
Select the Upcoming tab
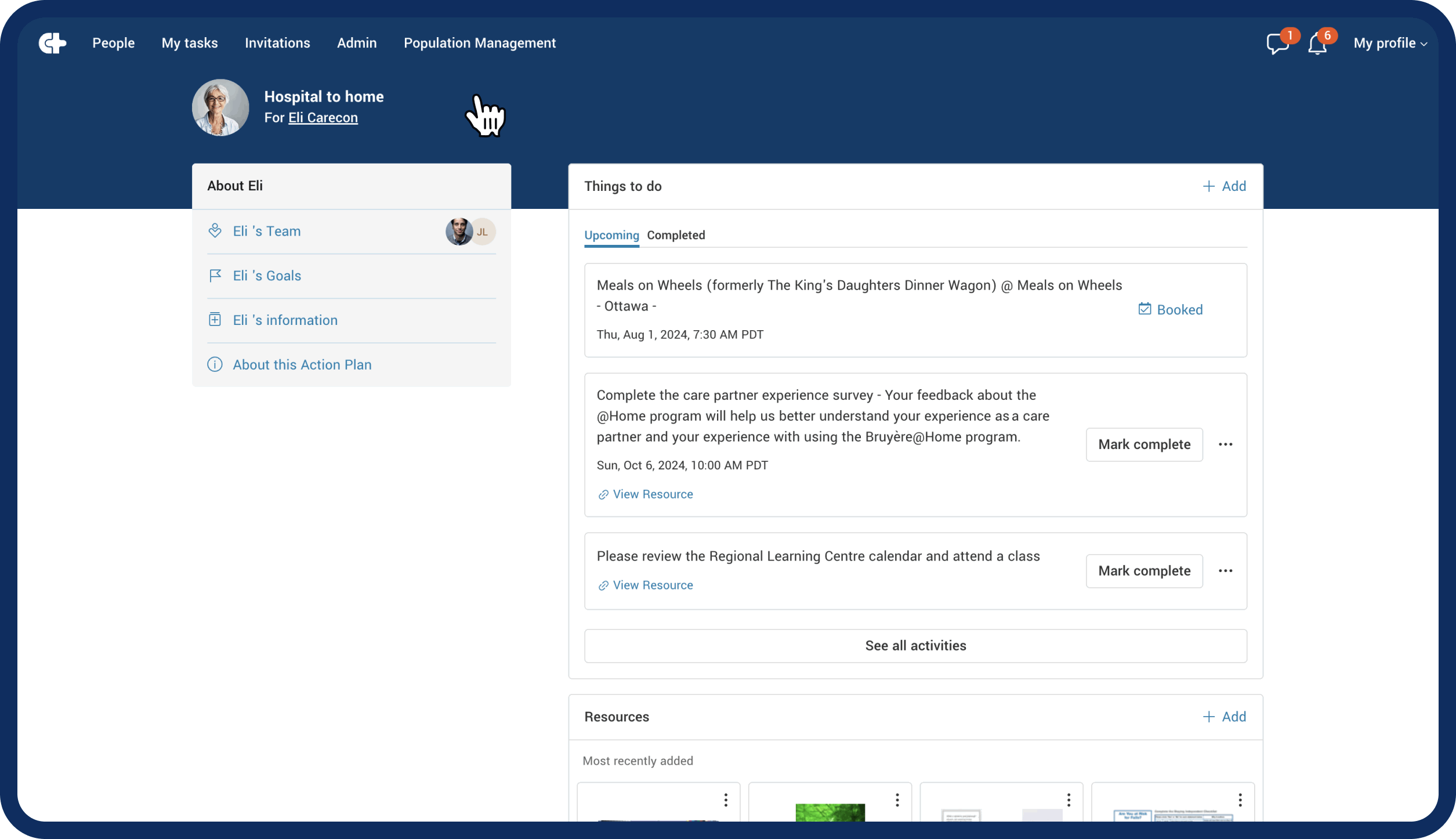(611, 235)
